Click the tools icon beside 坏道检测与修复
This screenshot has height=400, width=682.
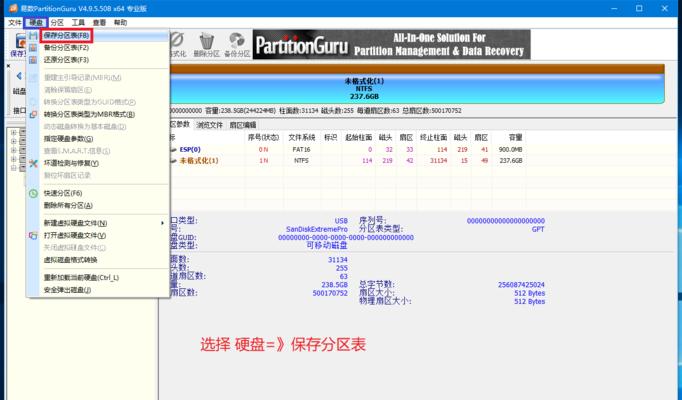(x=33, y=163)
